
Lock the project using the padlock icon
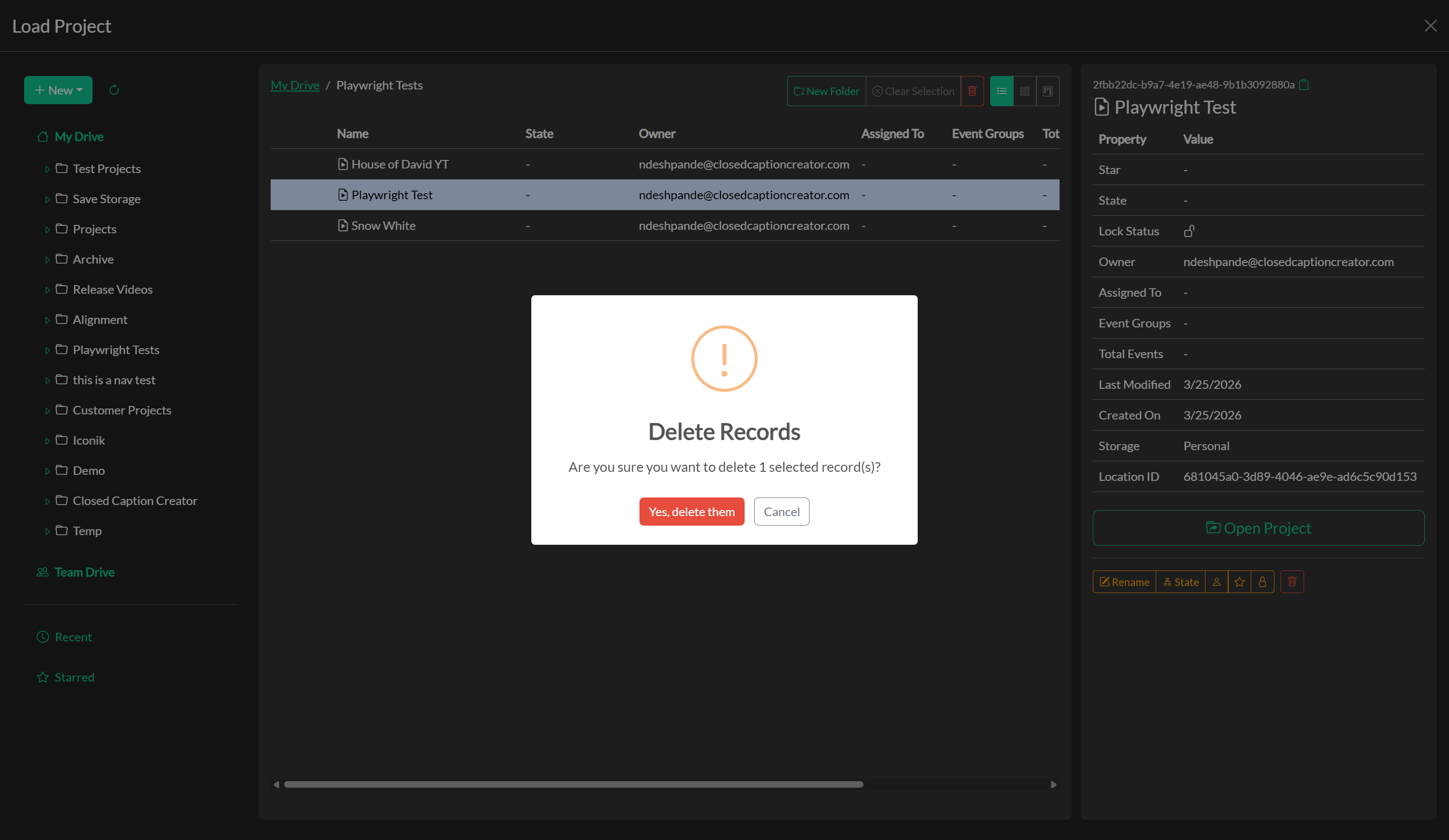(1263, 581)
